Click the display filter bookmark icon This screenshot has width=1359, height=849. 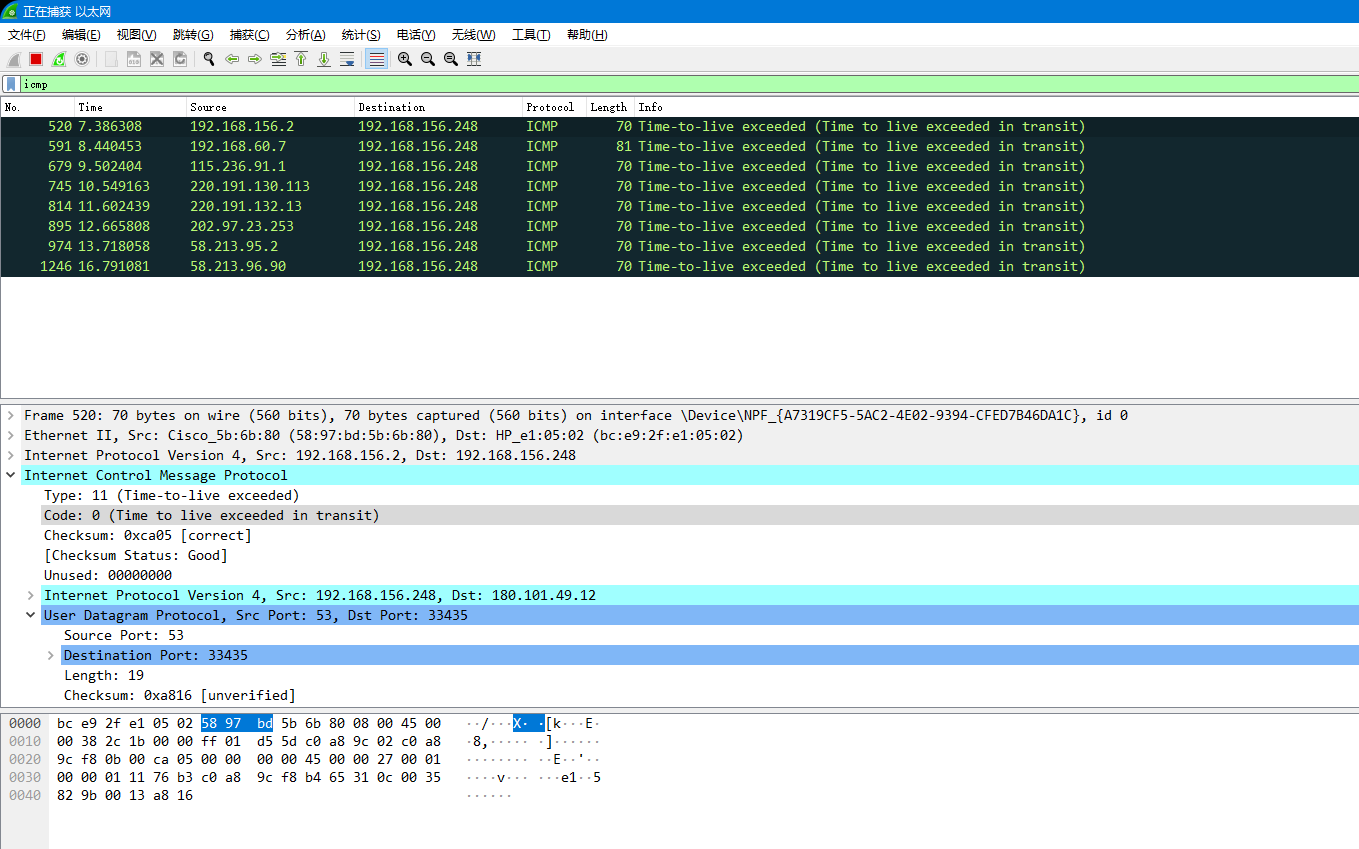pos(11,84)
